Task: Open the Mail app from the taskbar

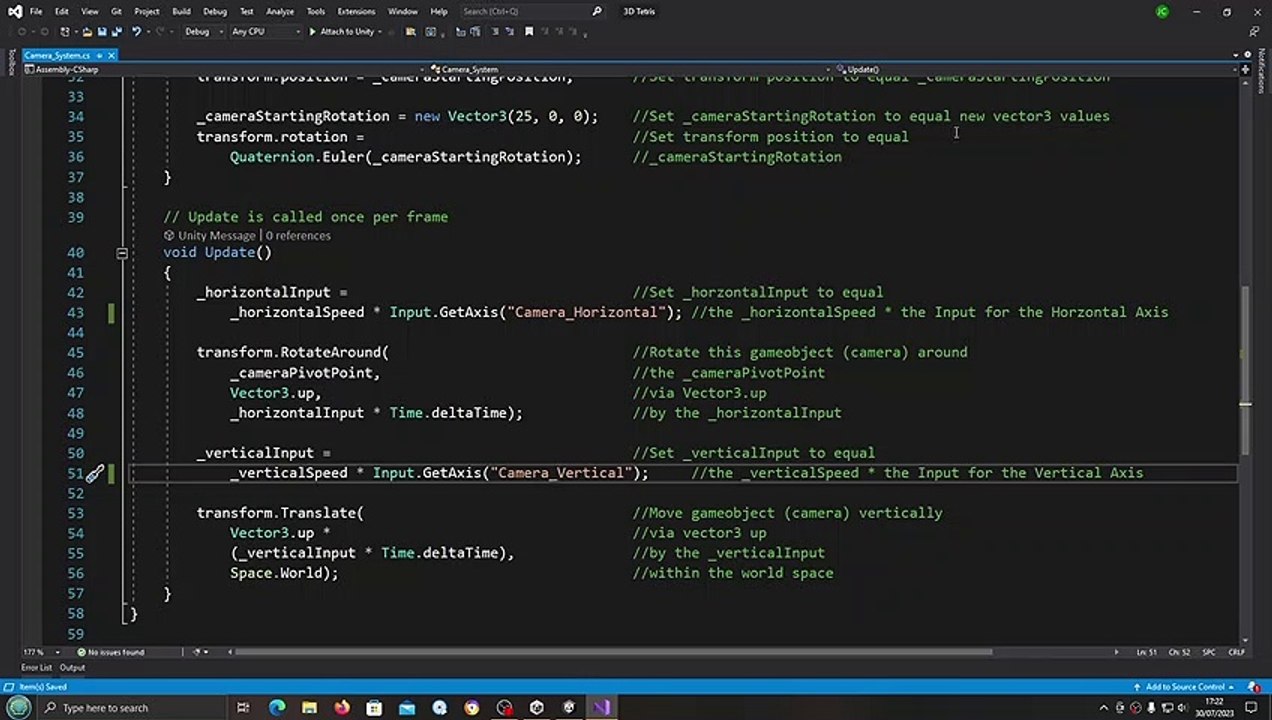Action: coord(407,708)
